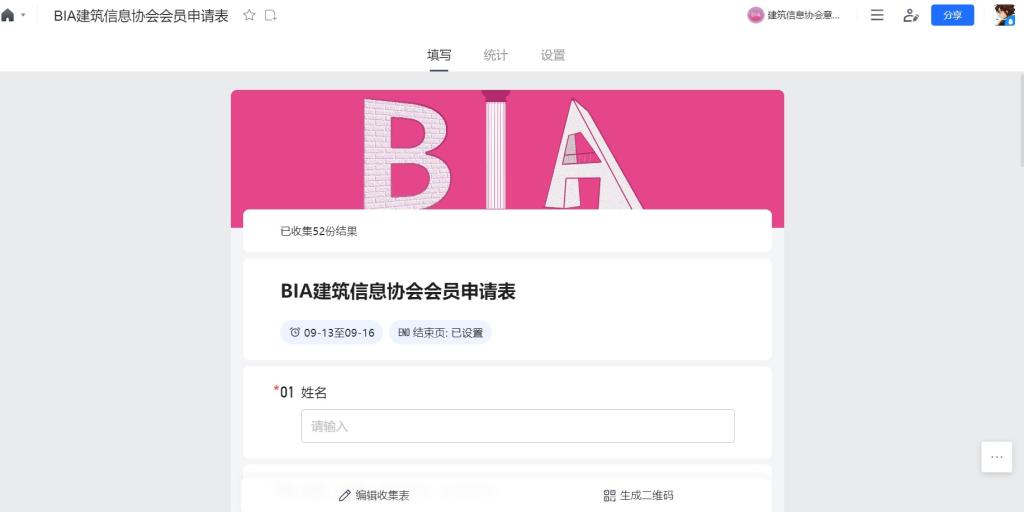Open the user avatar profile
The image size is (1024, 512).
1004,15
